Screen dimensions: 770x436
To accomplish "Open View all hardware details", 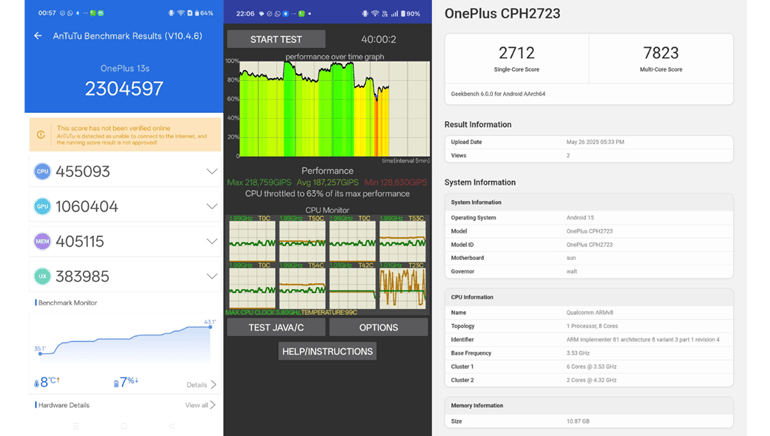I will point(200,405).
